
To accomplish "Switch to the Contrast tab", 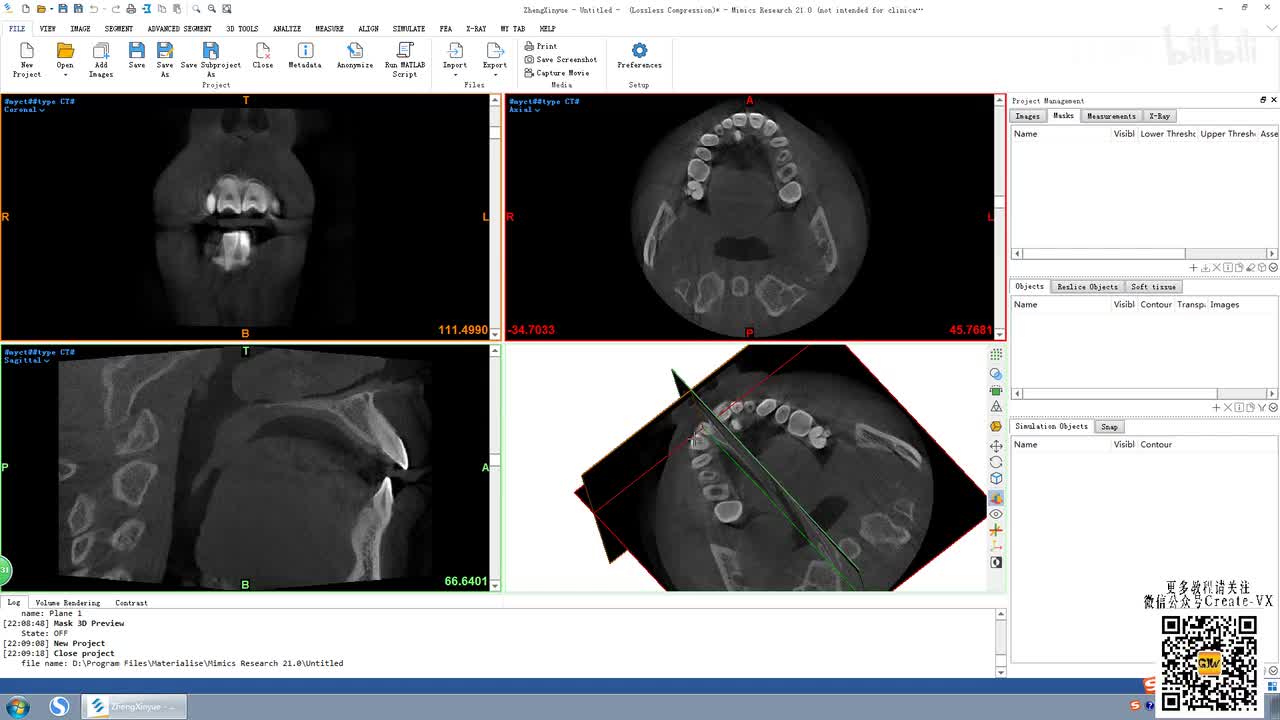I will [x=131, y=603].
